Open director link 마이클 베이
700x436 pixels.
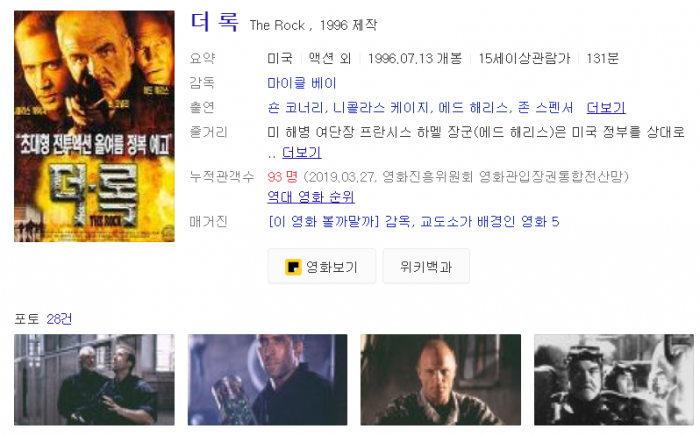click(x=301, y=83)
